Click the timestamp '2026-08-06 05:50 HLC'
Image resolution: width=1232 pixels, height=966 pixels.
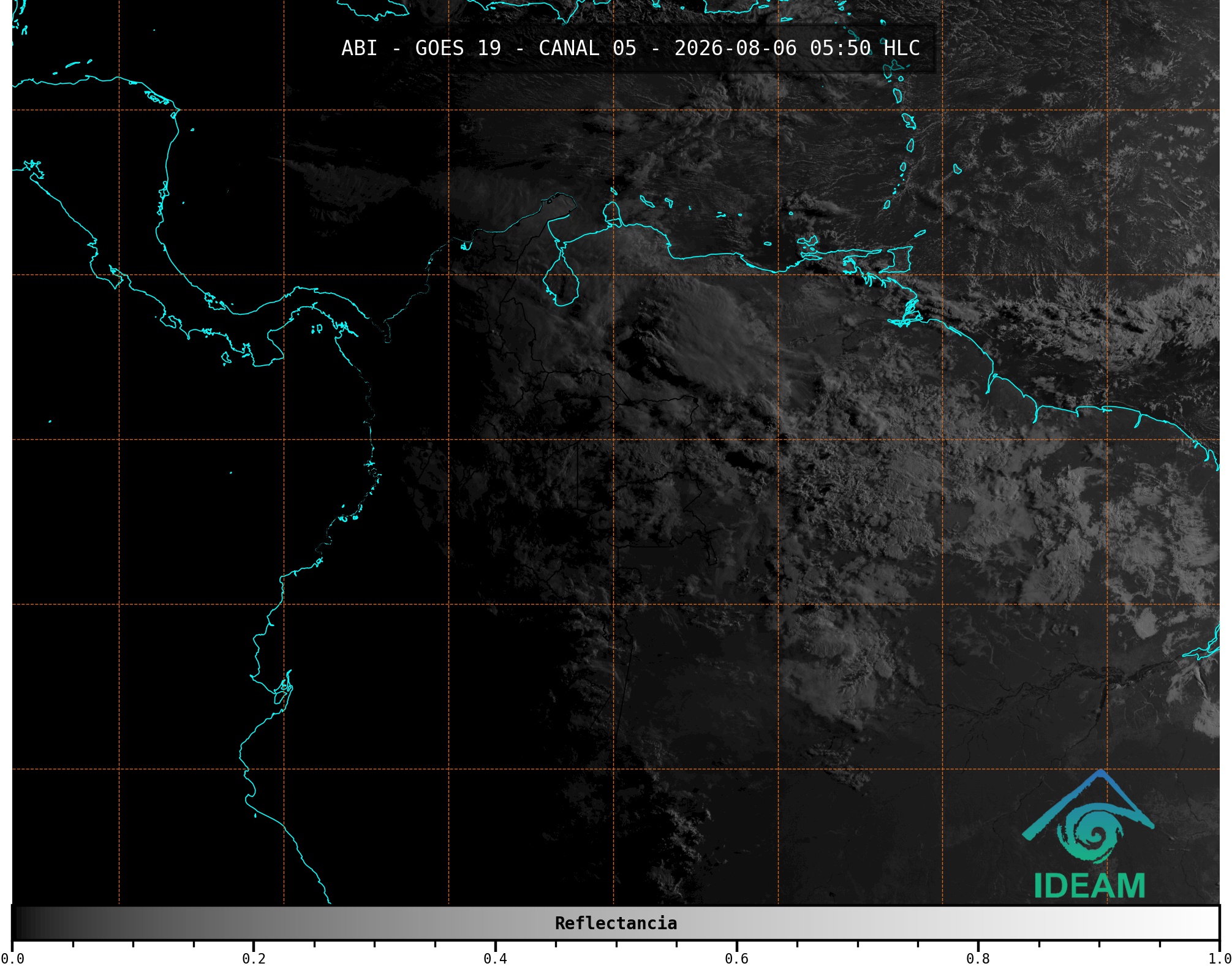(797, 48)
